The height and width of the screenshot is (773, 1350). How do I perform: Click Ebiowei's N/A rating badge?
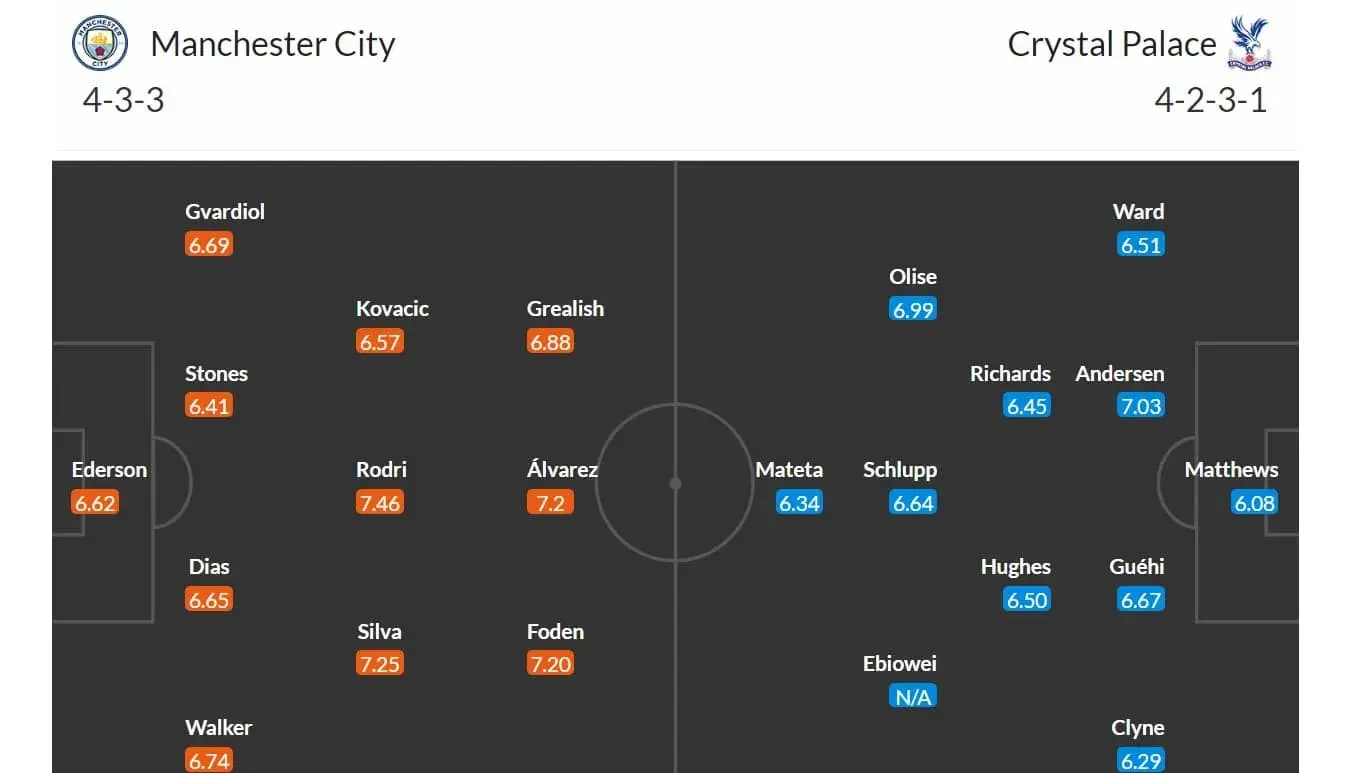click(x=913, y=697)
